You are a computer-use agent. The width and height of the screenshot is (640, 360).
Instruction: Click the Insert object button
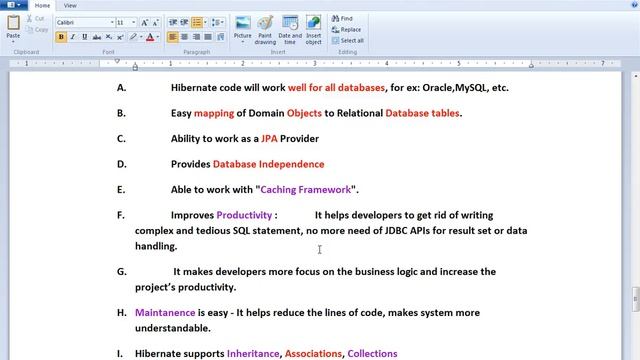click(313, 30)
